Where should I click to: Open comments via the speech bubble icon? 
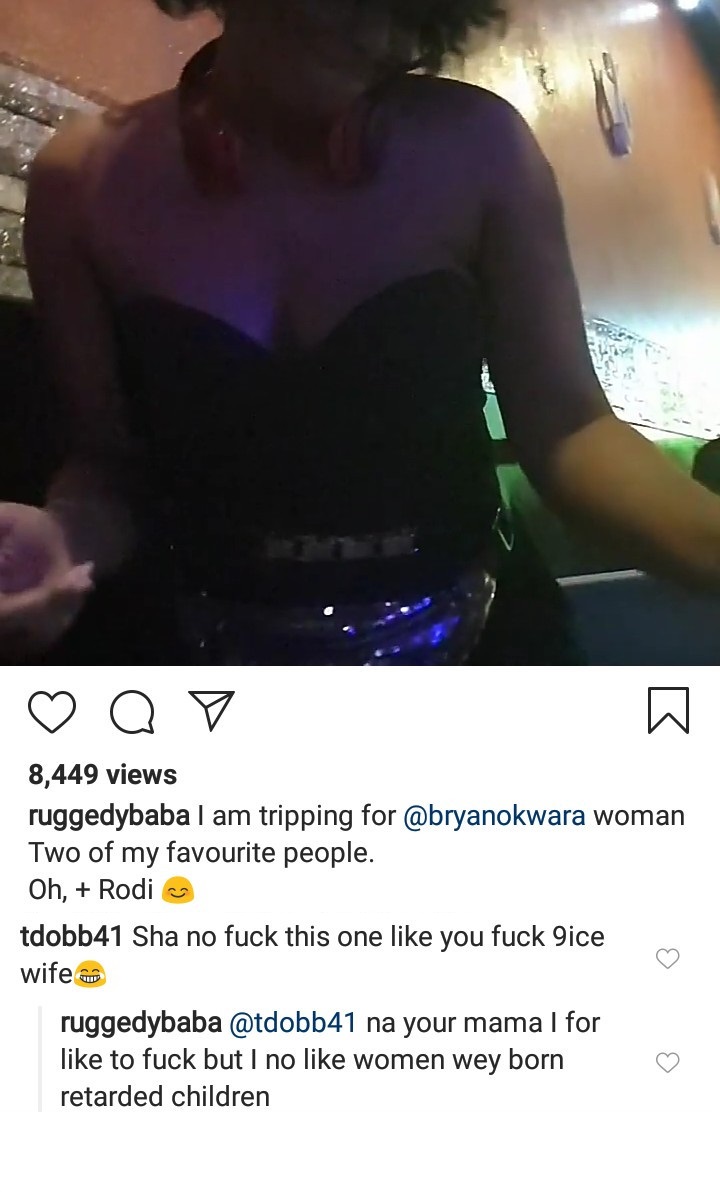tap(132, 712)
